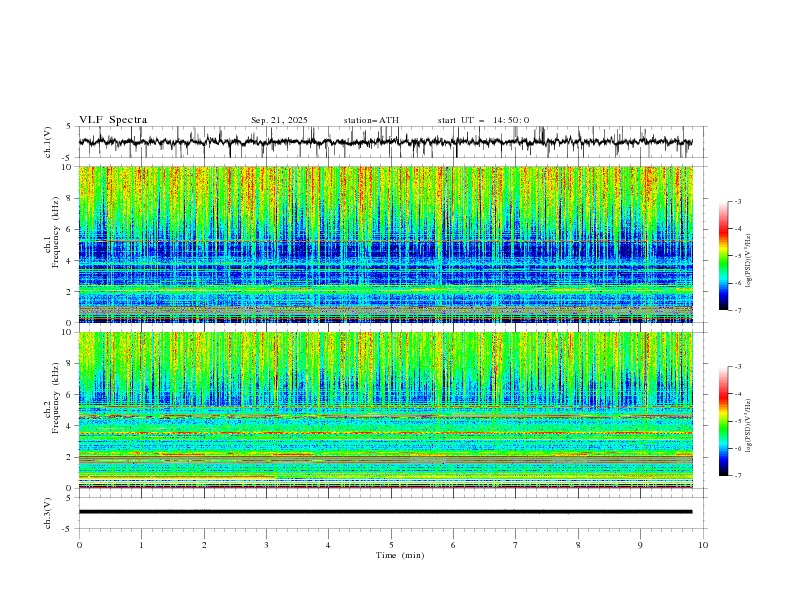Click the lower color bar 'log(PSD)(V²/Hz)' label
Screen dimensions: 792x612
pos(748,426)
